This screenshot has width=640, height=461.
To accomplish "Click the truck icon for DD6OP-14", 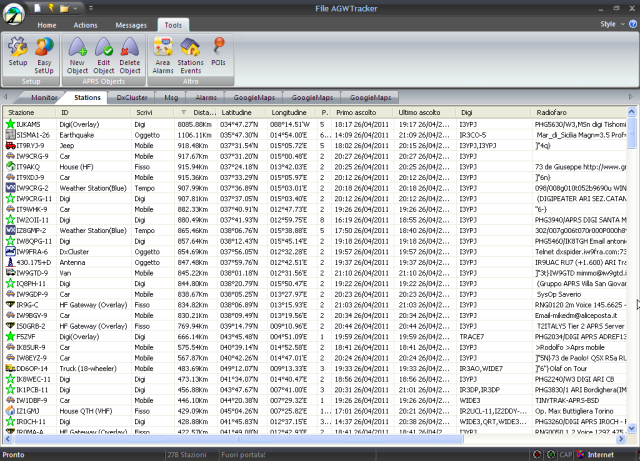I will coord(10,368).
